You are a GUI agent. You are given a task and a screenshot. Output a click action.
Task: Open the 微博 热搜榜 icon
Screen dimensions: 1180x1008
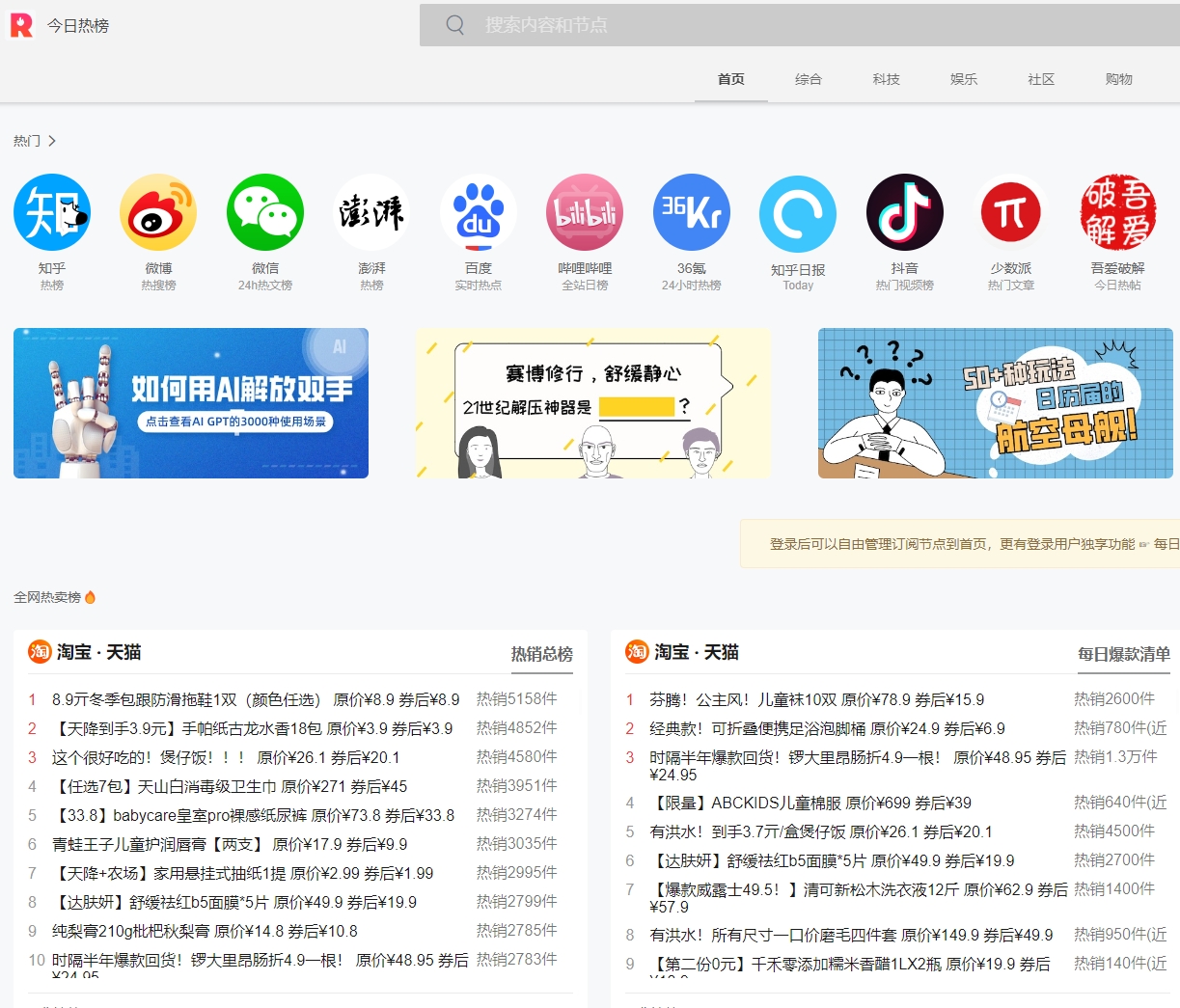pos(158,212)
